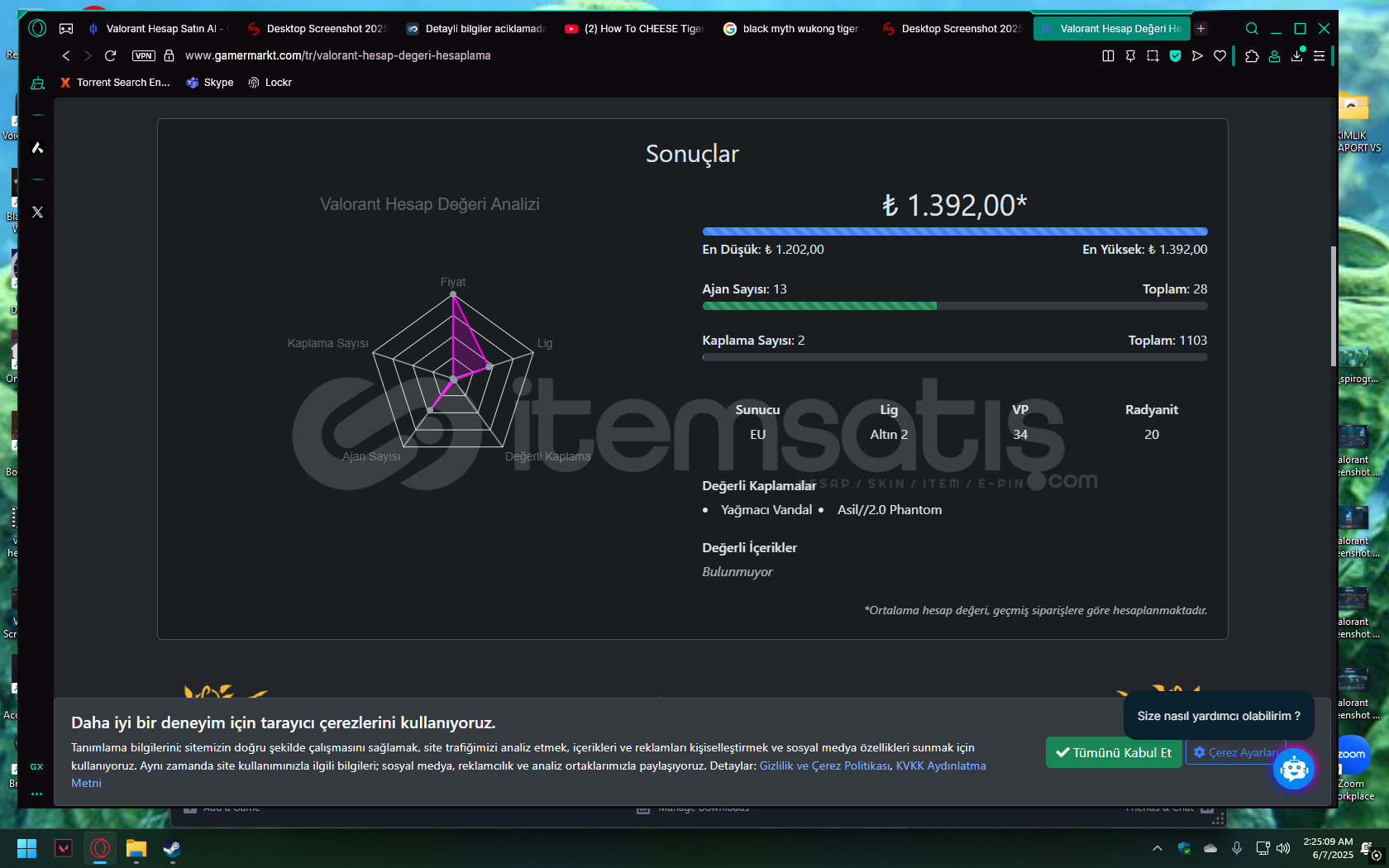The height and width of the screenshot is (868, 1389).
Task: Add a new tab with the plus button
Action: (x=1200, y=28)
